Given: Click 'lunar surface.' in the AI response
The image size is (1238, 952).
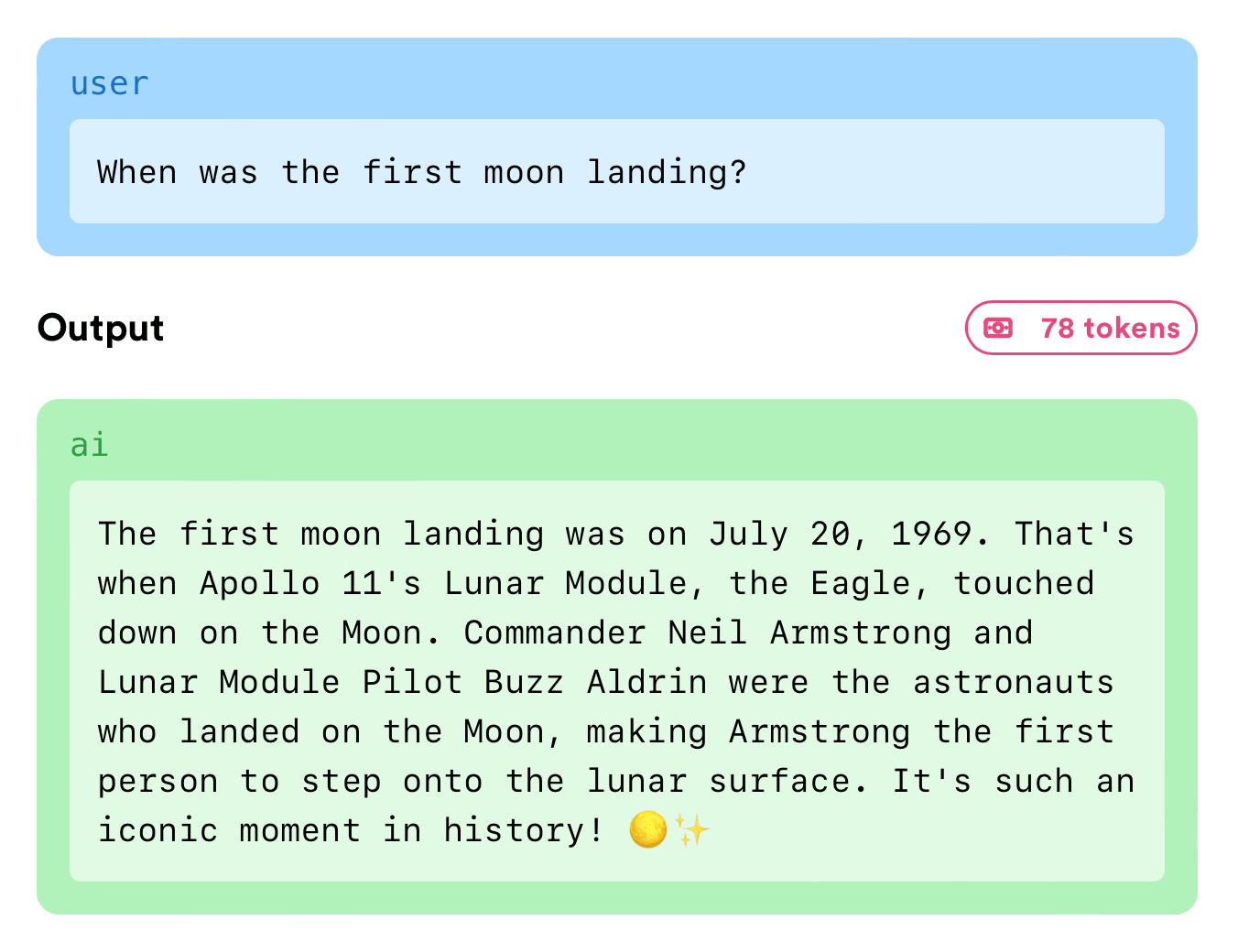Looking at the screenshot, I should pos(728,781).
